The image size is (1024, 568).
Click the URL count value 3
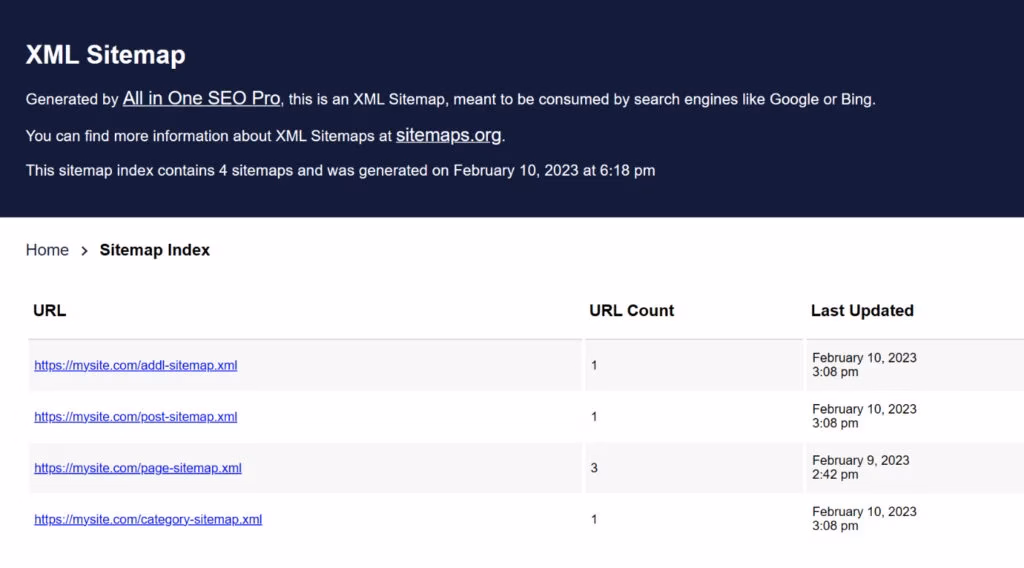click(594, 468)
